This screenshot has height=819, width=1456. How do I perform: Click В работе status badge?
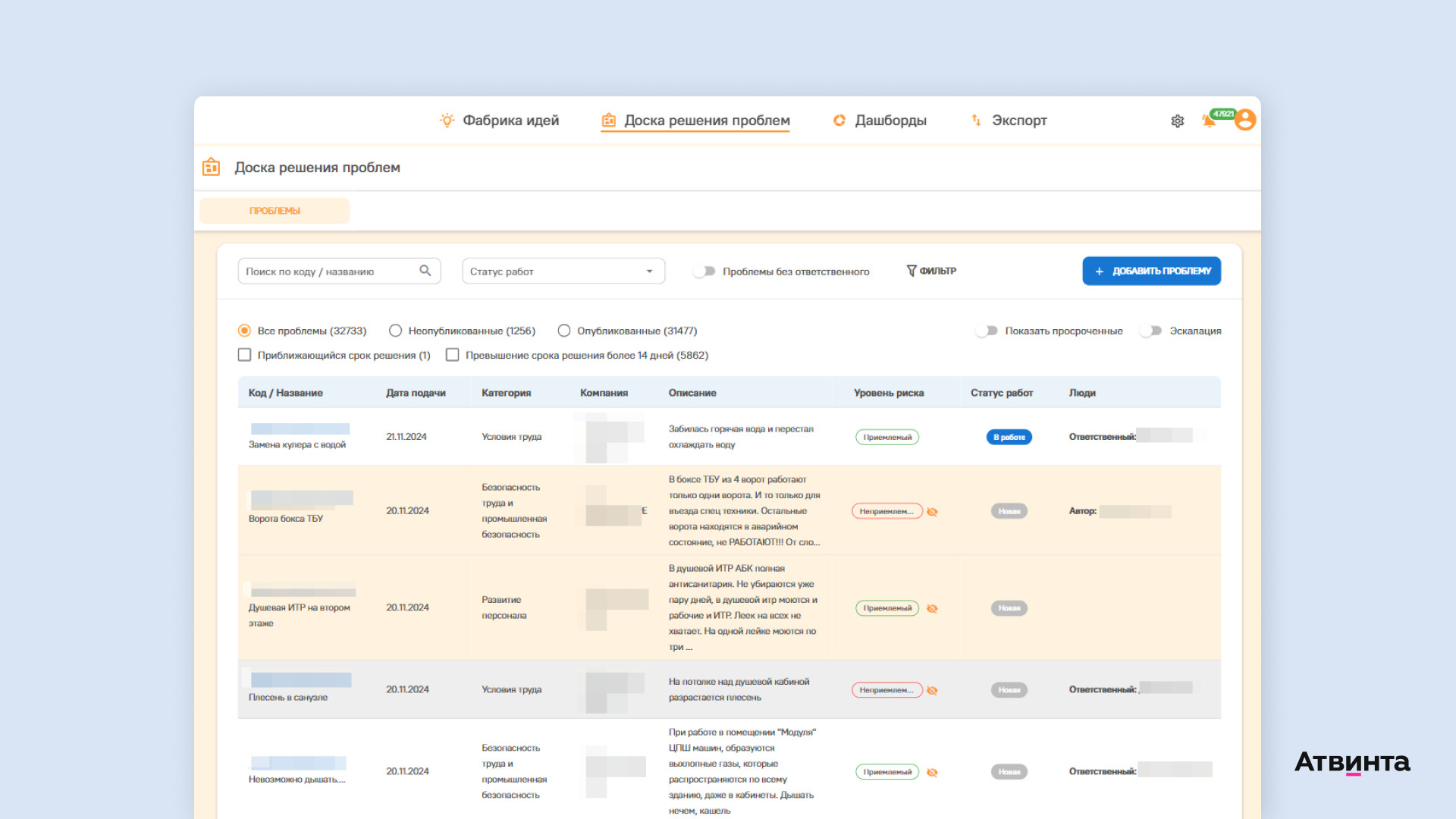1009,438
